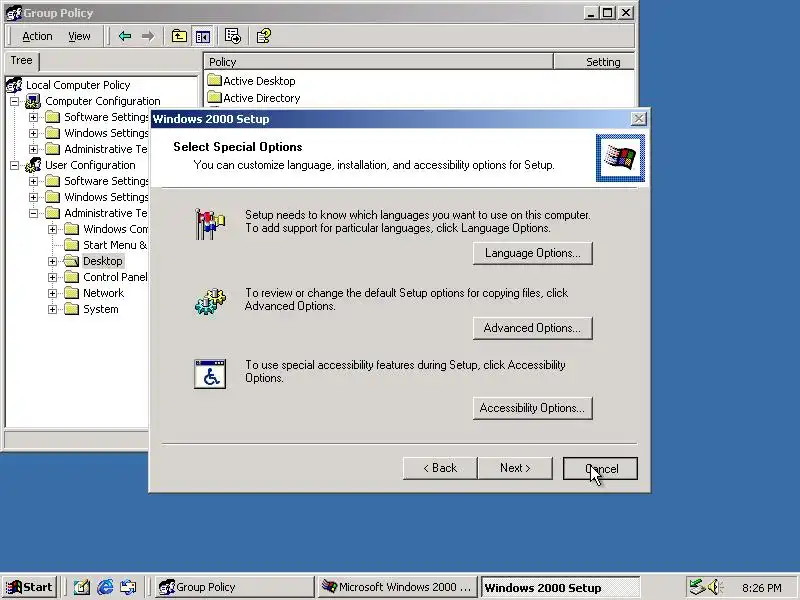The image size is (800, 600).
Task: Open Accessibility Options button
Action: point(532,408)
